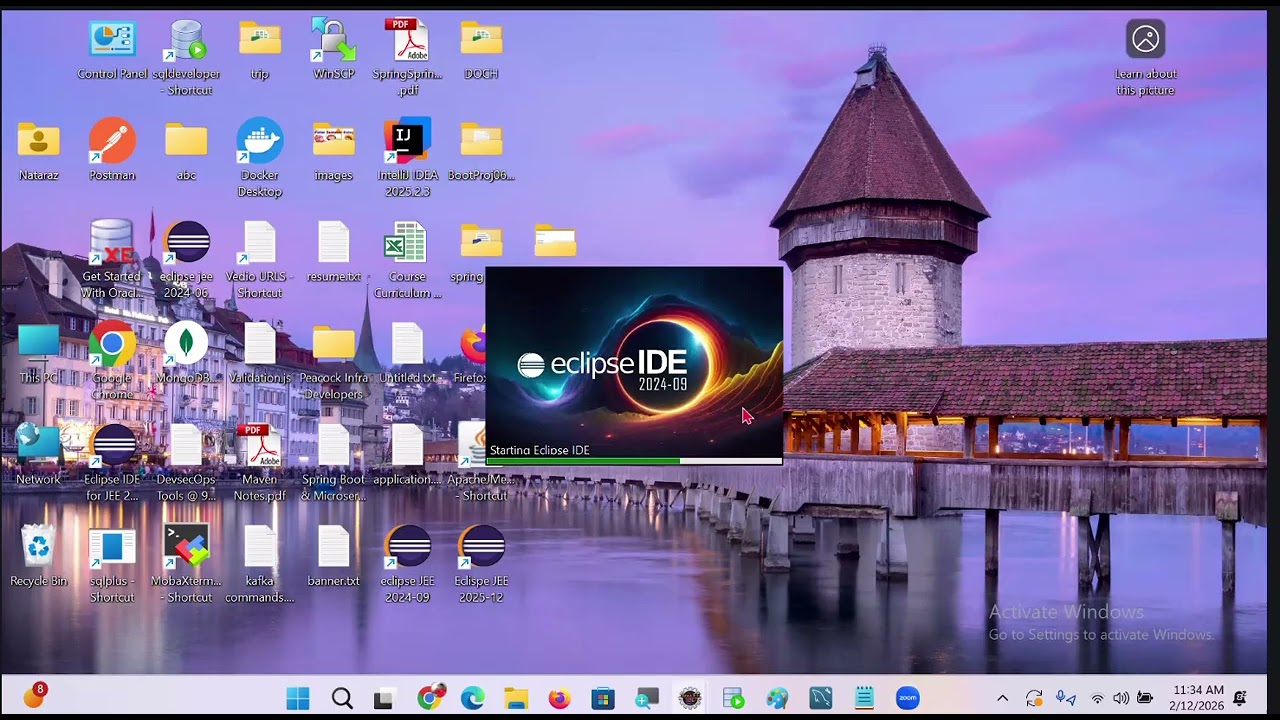Select the Eclipse IDE for JEE shortcut

click(x=112, y=463)
